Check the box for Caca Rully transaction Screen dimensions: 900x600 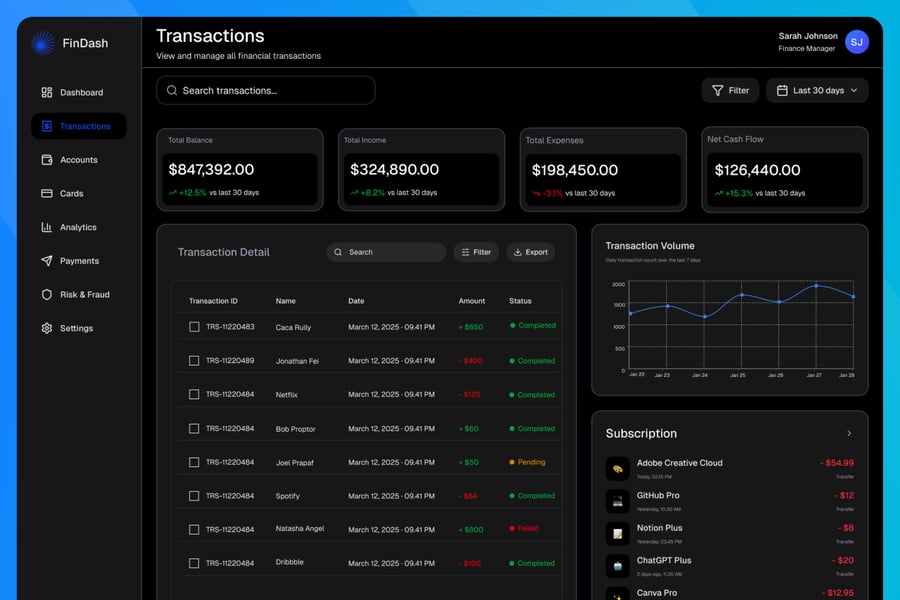coord(194,327)
